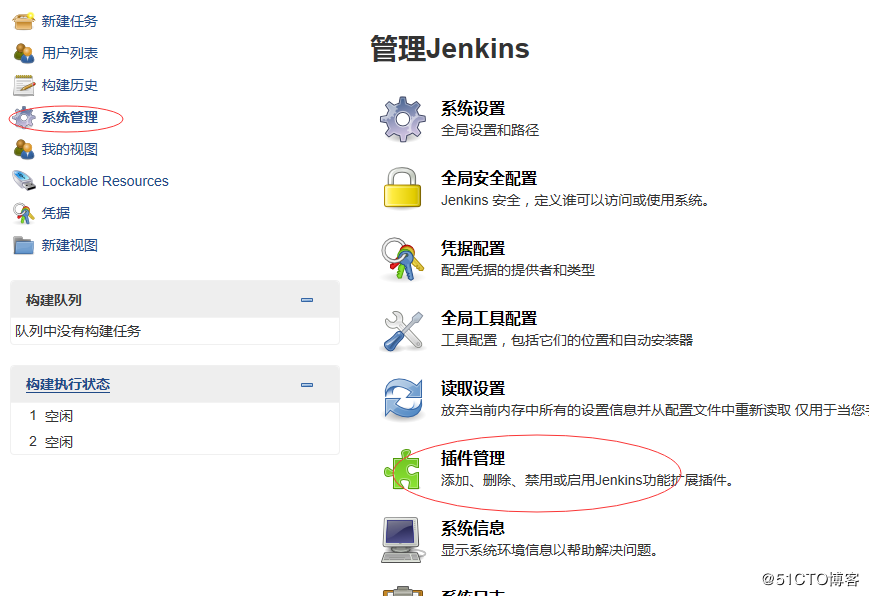
Task: Open 全局工具配置
Action: coord(489,319)
